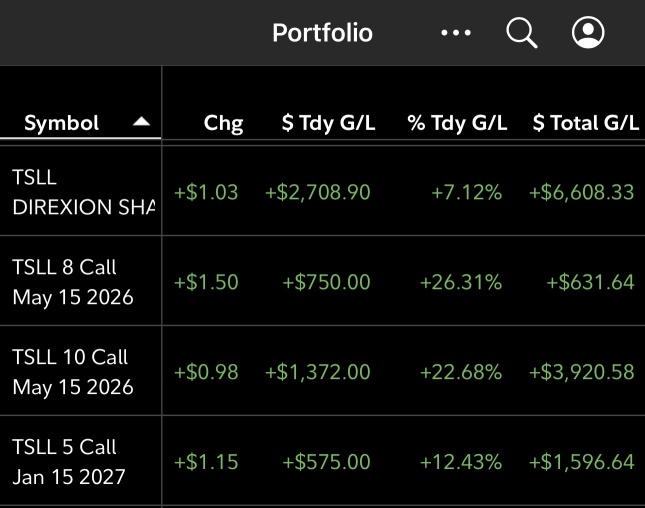The image size is (645, 508).
Task: Open the three-dot more options menu
Action: tap(456, 33)
